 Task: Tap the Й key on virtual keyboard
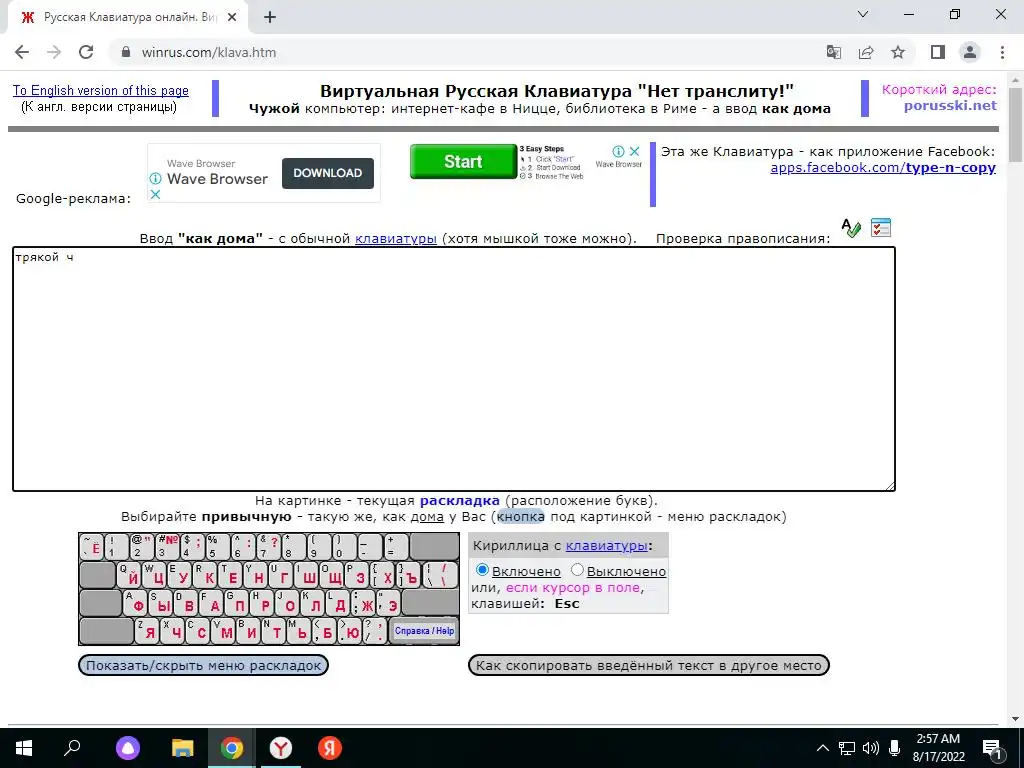click(x=130, y=575)
